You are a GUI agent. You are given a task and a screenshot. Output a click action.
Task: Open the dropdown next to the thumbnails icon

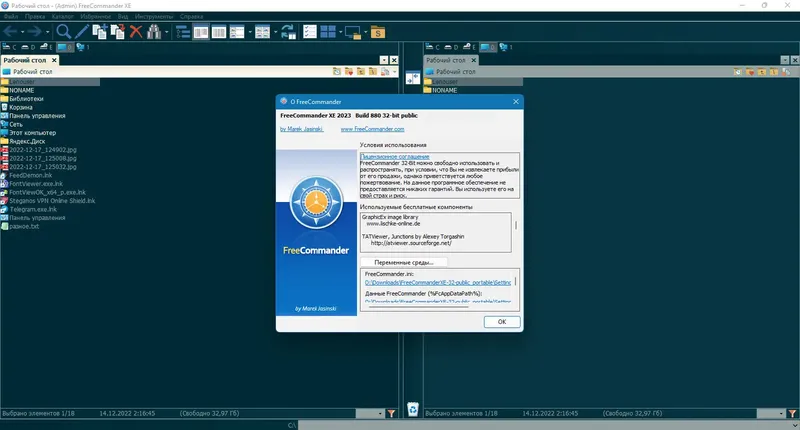[276, 32]
